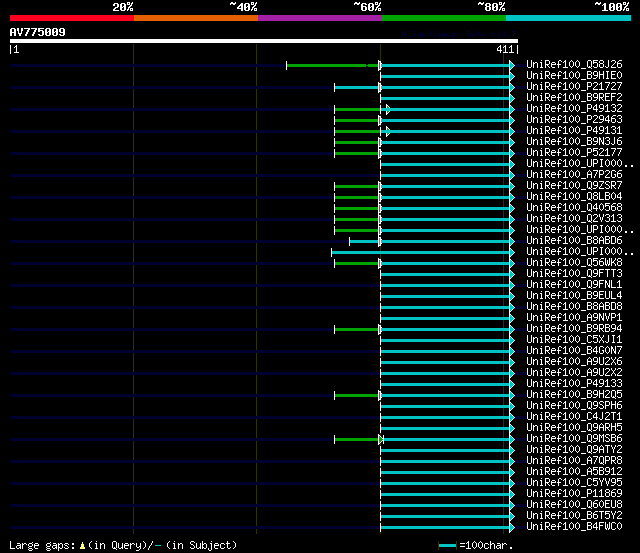Open hit UniRef100_A9U2X6
Viewport: 640px width, 553px height.
[574, 362]
